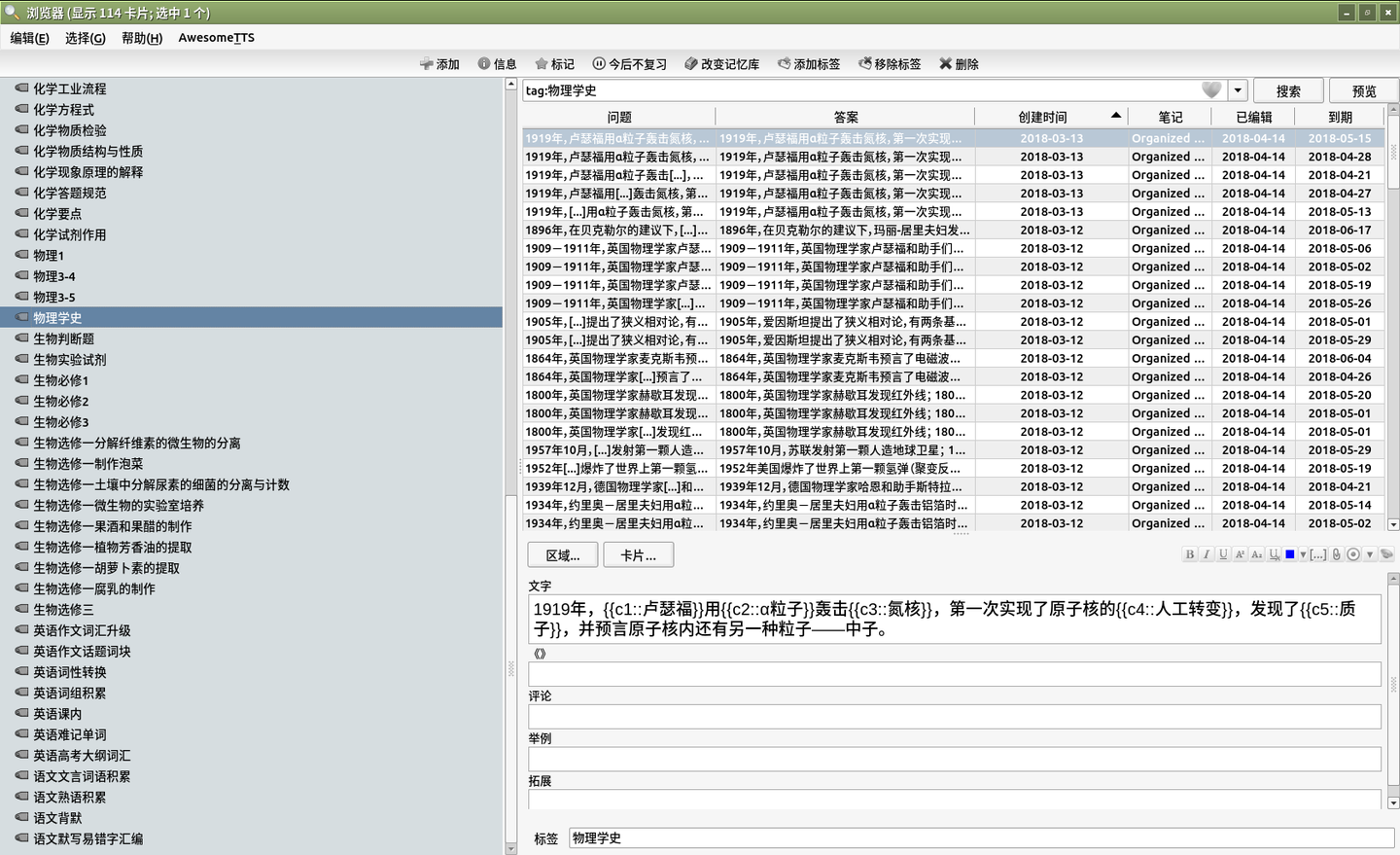
Task: Click into the 举例 field
Action: [x=955, y=760]
